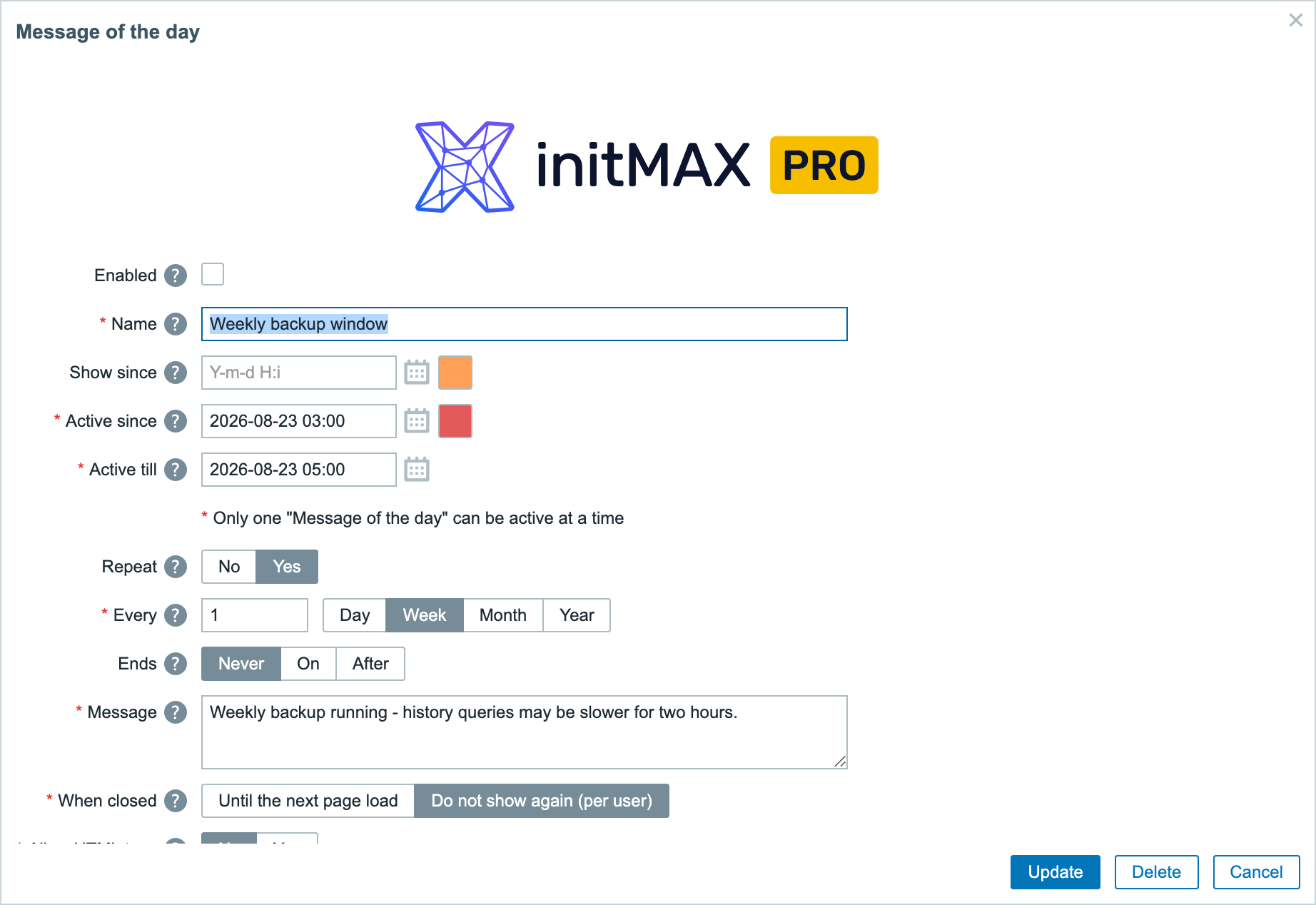Show help hint for Show since

[176, 373]
